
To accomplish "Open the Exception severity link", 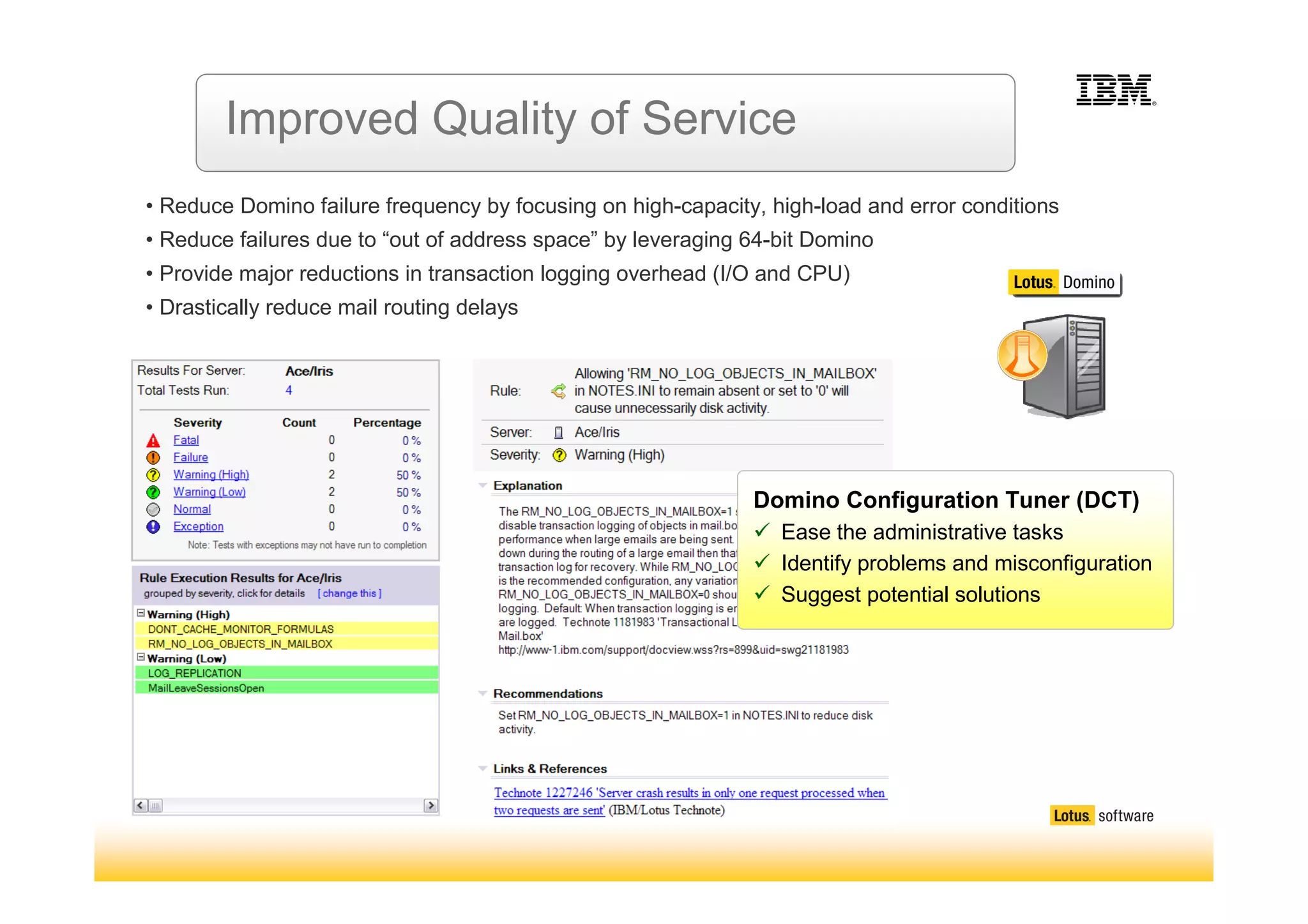I will pos(198,526).
